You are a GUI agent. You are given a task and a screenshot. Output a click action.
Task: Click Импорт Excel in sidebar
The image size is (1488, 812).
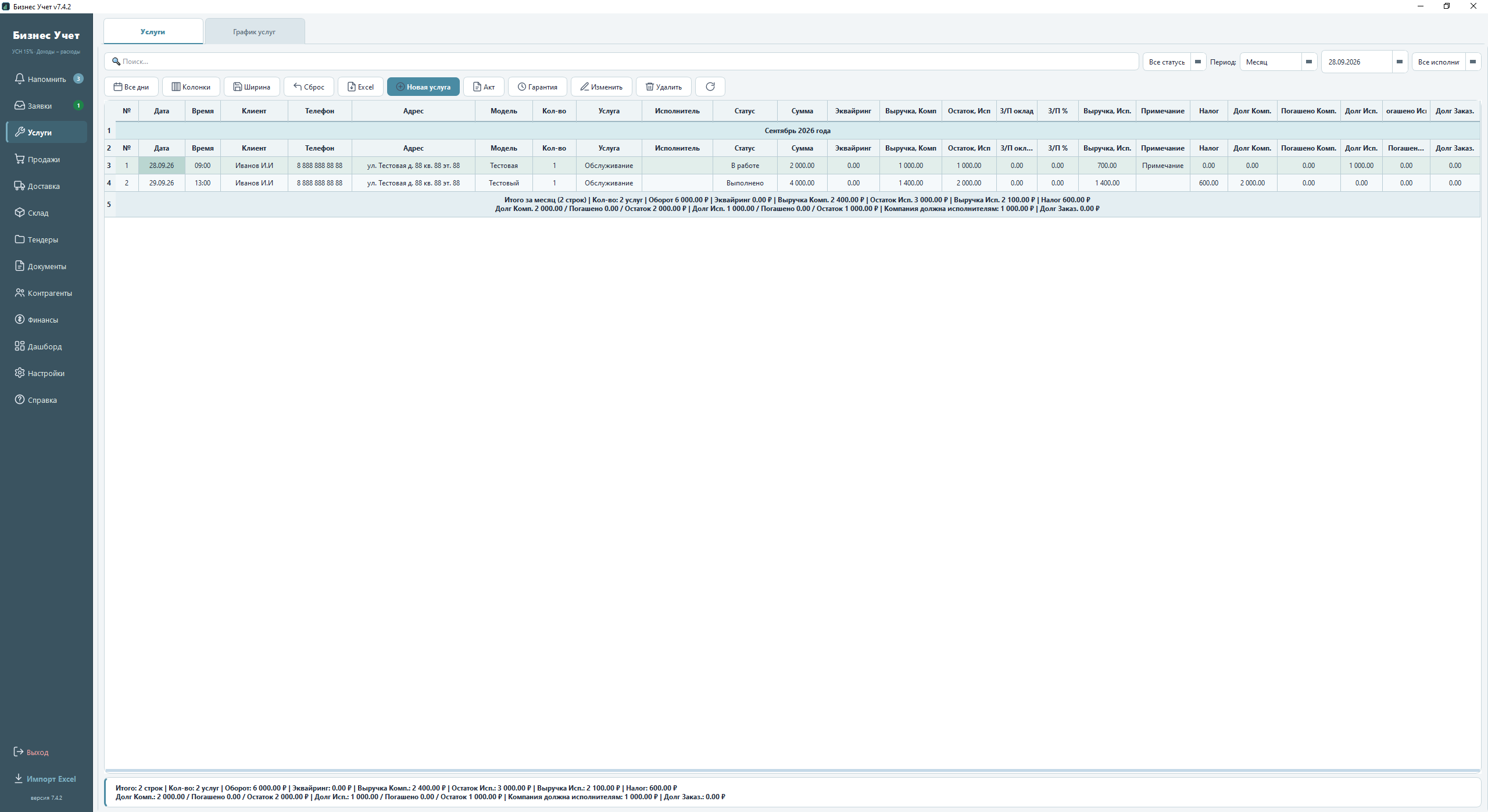[46, 779]
